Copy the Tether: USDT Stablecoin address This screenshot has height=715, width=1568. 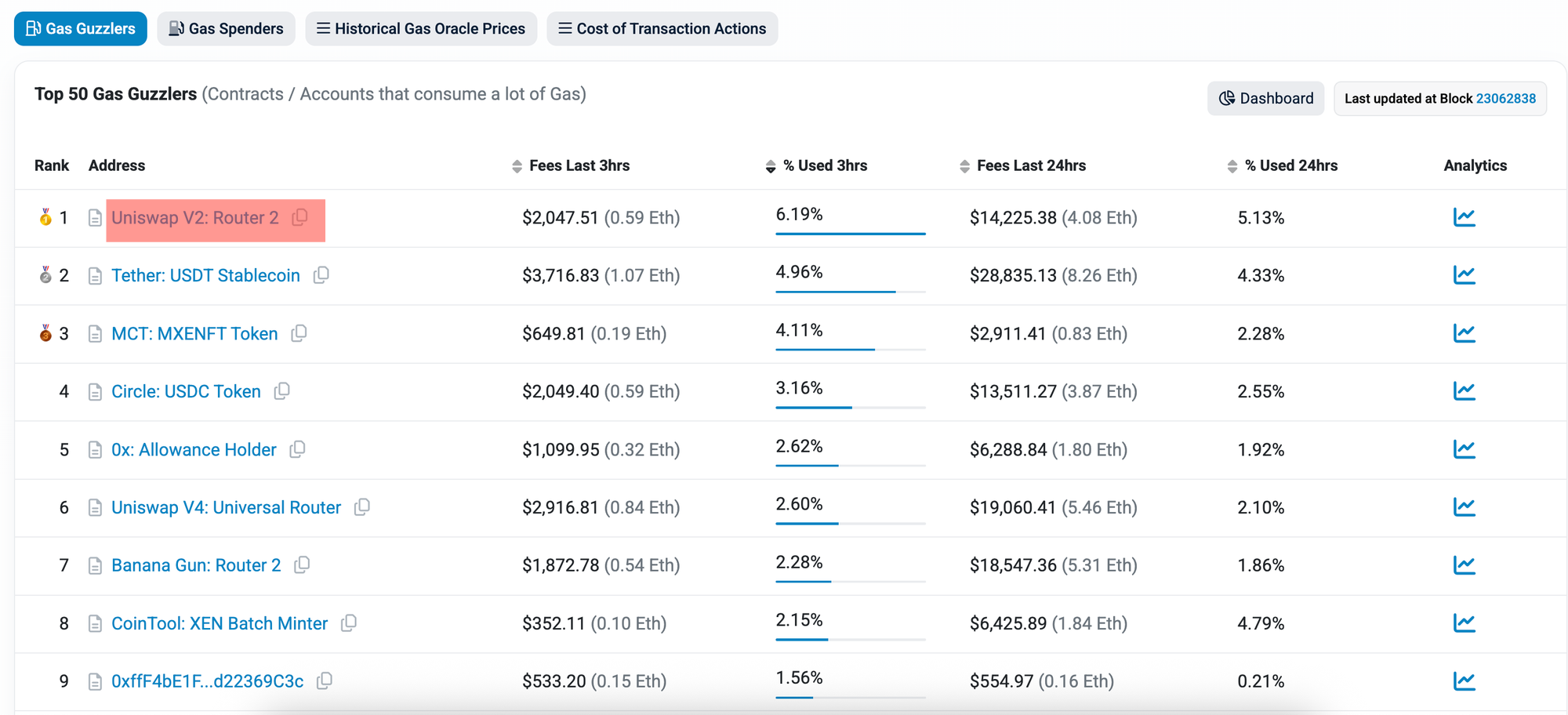(x=321, y=275)
